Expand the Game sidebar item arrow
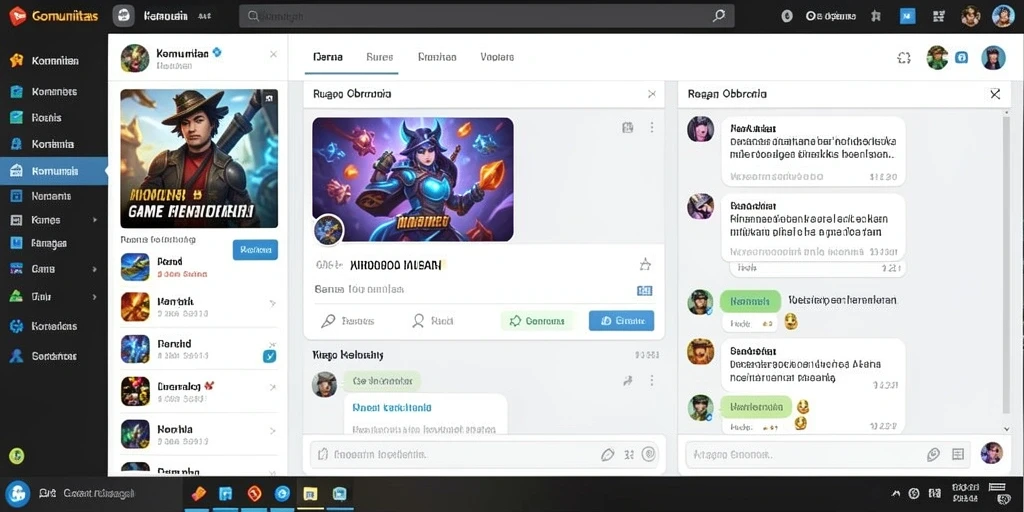Image resolution: width=1024 pixels, height=512 pixels. [95, 268]
